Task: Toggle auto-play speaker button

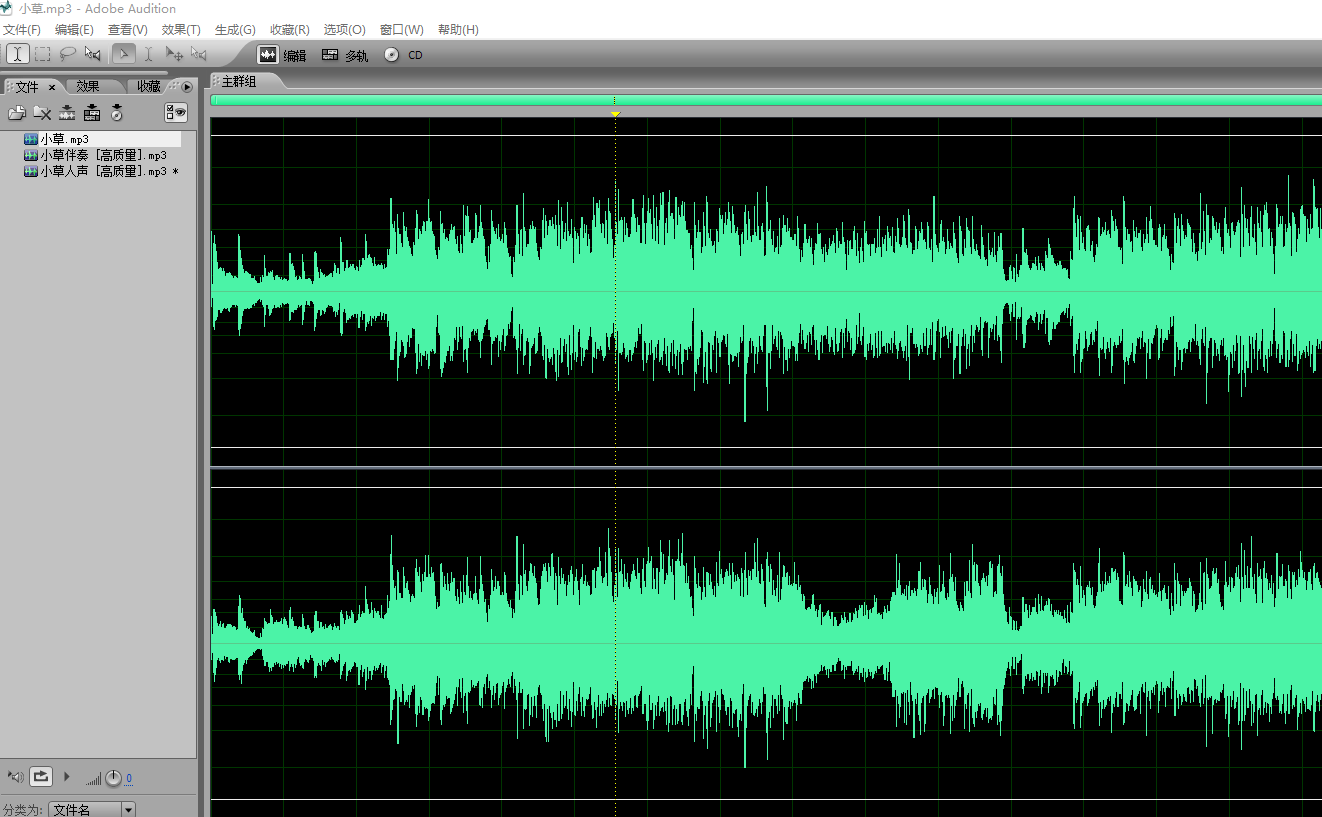Action: coord(14,776)
